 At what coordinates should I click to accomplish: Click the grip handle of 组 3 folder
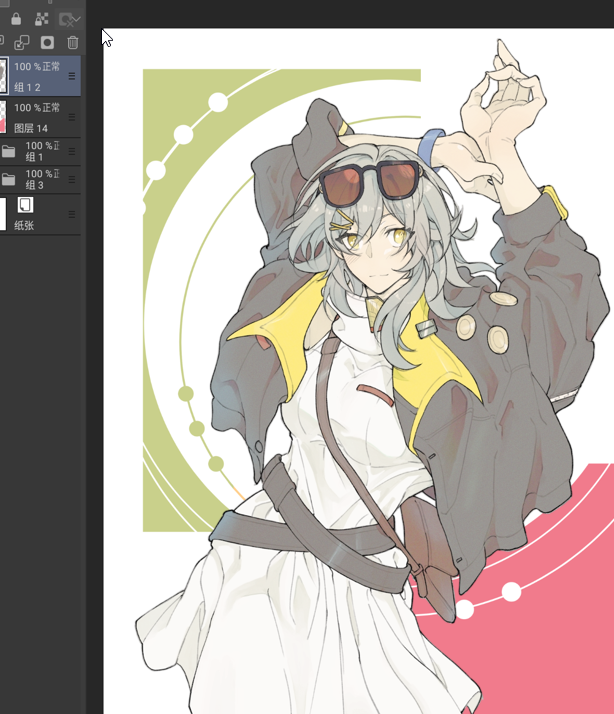point(72,180)
